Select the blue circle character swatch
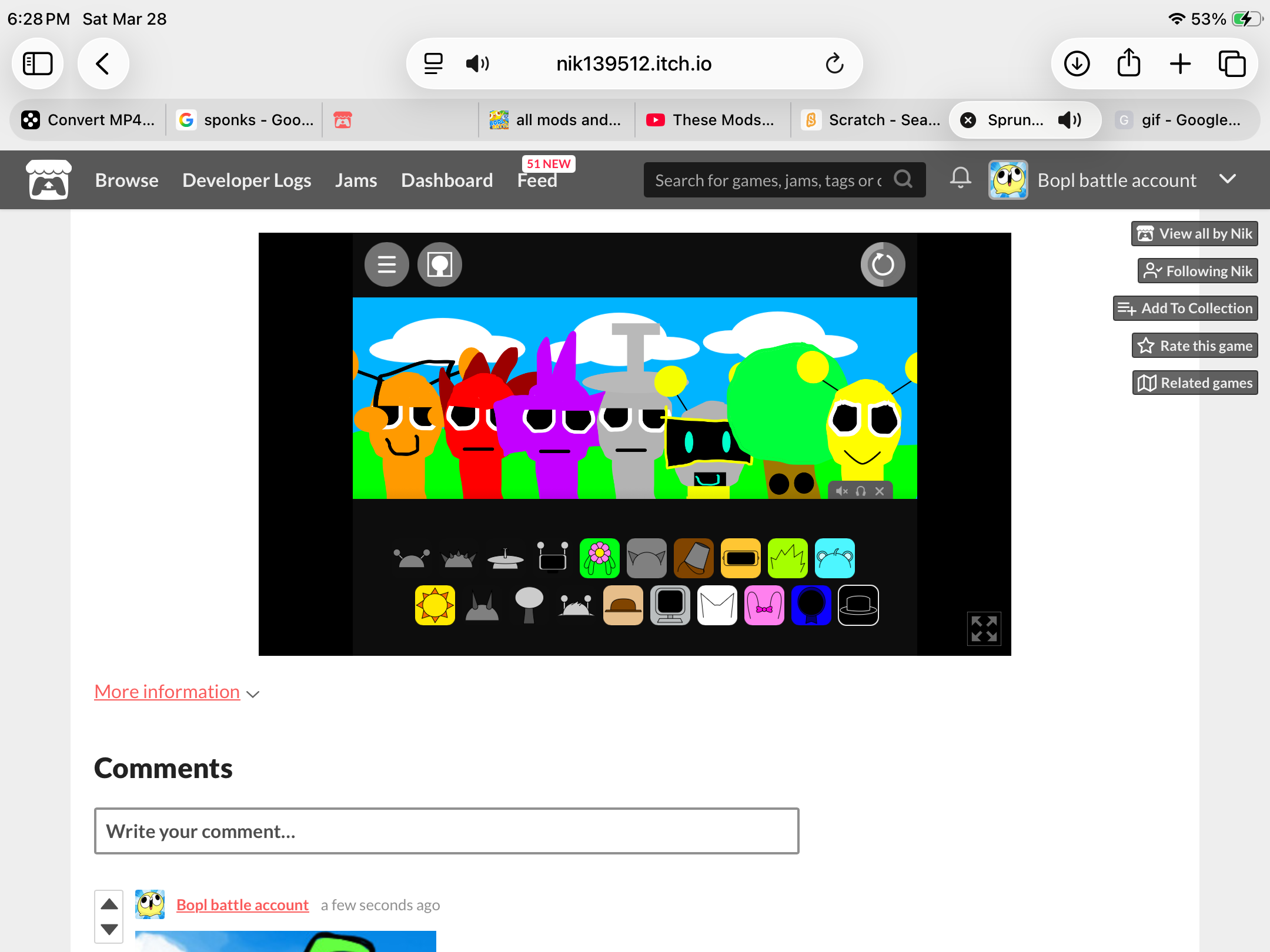This screenshot has height=952, width=1270. 811,605
